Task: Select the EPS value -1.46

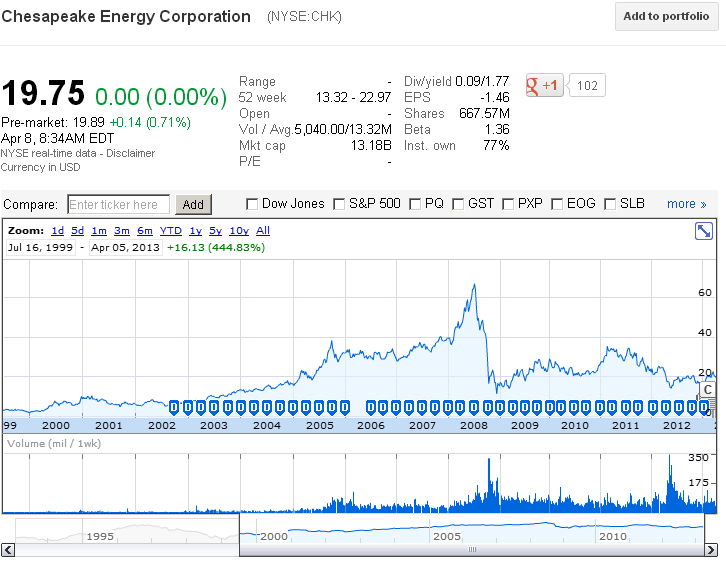Action: pos(494,98)
